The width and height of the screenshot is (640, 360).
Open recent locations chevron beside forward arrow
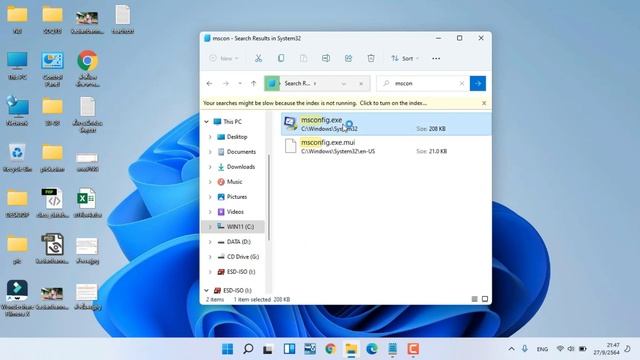(x=240, y=83)
